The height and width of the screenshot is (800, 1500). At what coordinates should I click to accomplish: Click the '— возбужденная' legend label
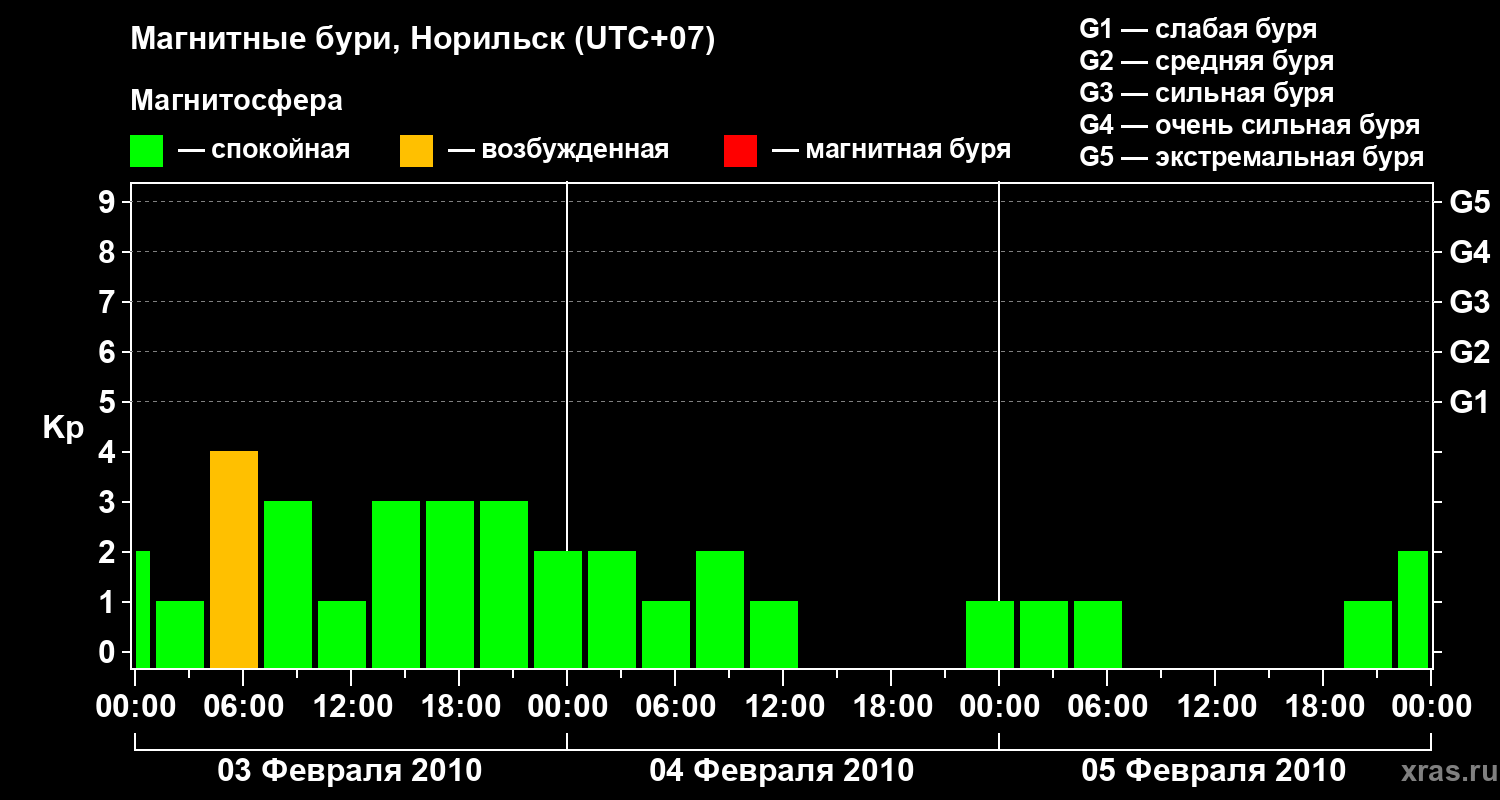[x=558, y=151]
